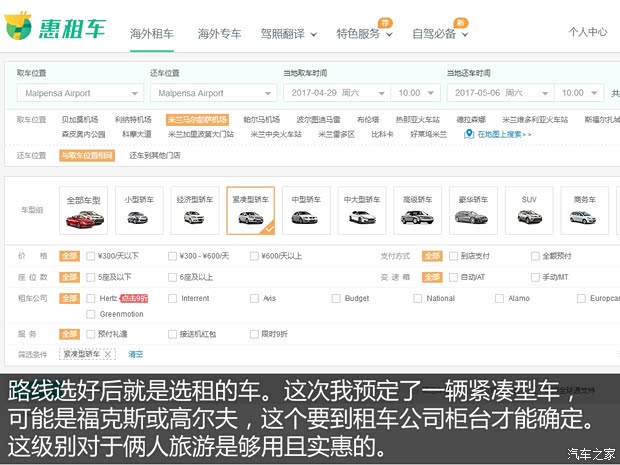Select 利纳特机场 pickup location
The image size is (620, 465).
(x=133, y=119)
